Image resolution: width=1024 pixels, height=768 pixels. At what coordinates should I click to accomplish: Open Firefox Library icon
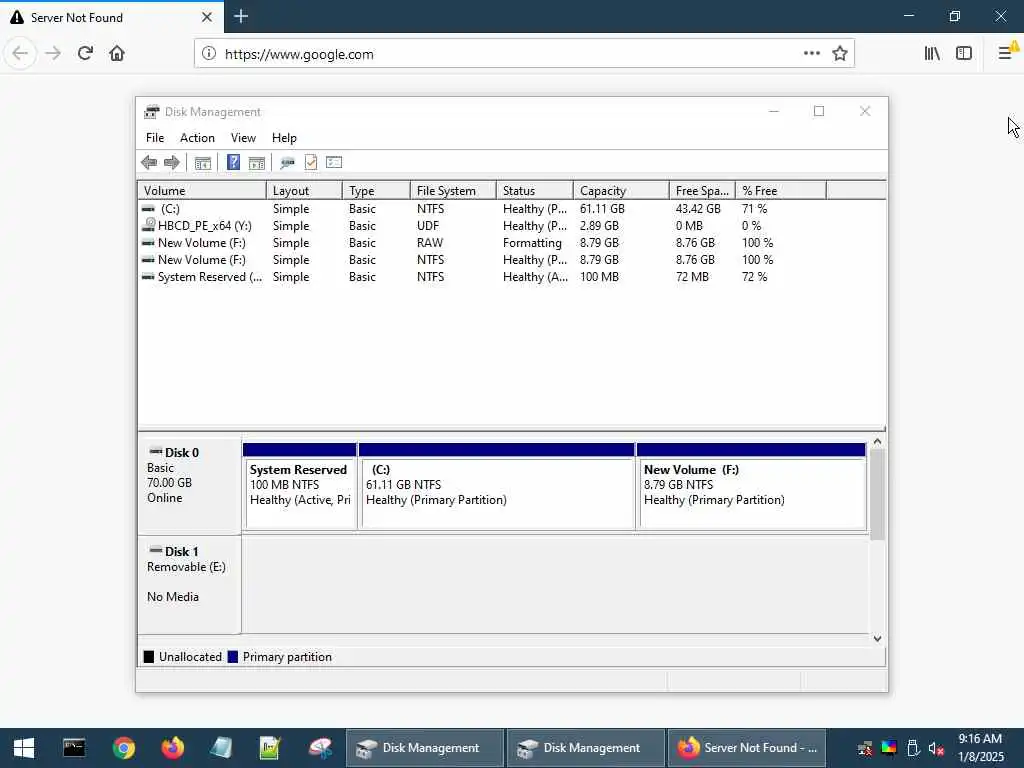(x=932, y=54)
